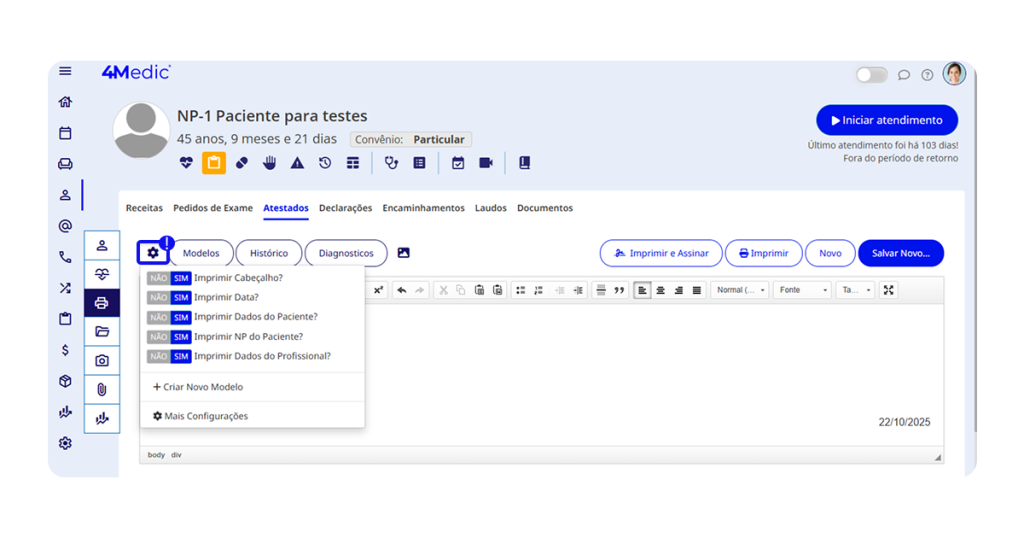
Task: Maximize the editor with fullscreen icon
Action: click(x=889, y=290)
